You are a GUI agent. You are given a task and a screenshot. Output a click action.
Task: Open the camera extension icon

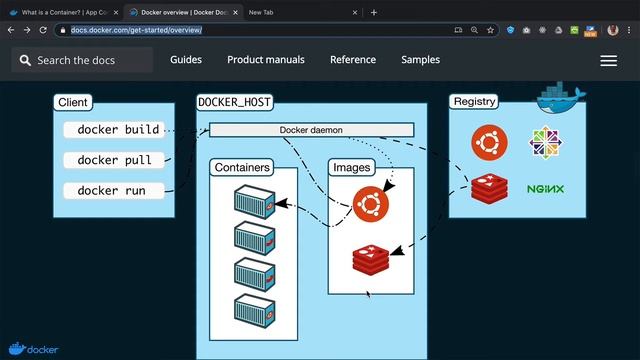[x=527, y=30]
